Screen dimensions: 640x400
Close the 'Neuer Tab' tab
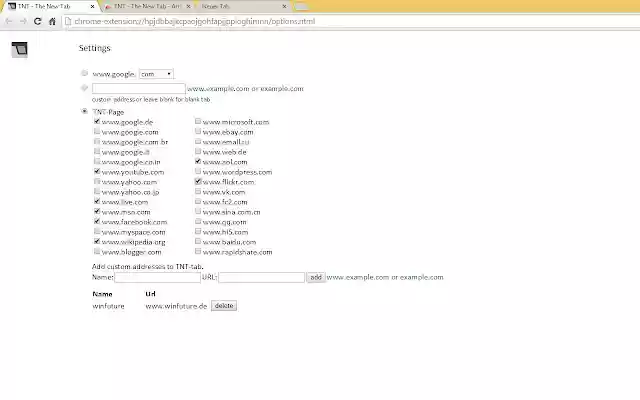tap(284, 7)
